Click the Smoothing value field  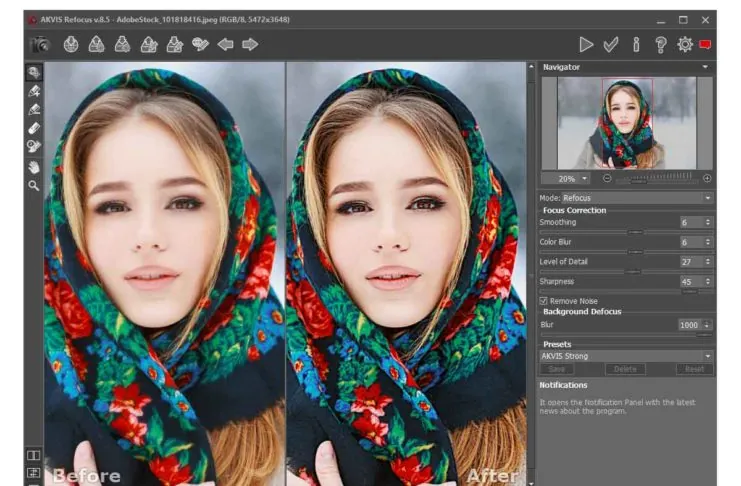pos(690,222)
